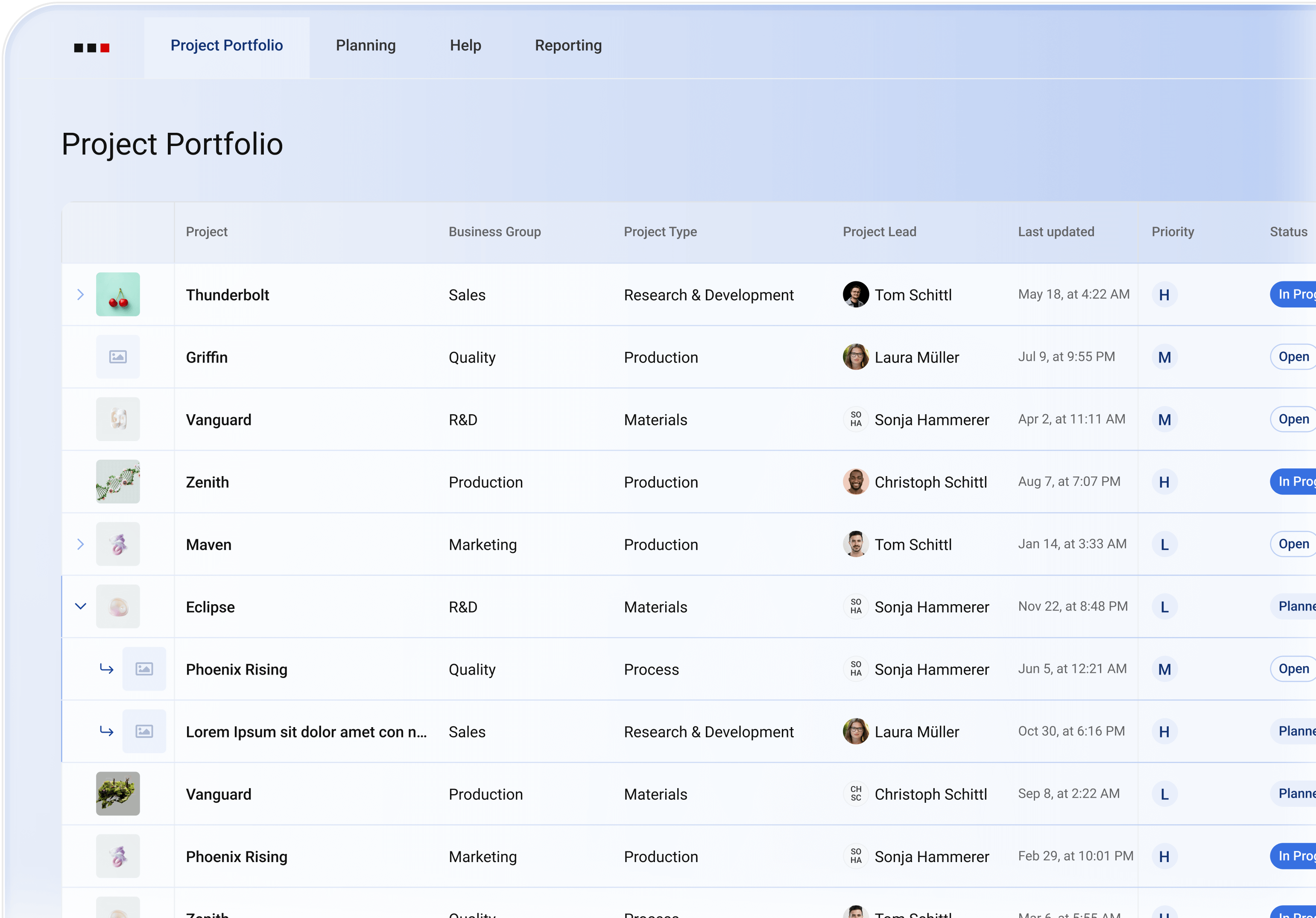Switch to the Planning tab

tap(365, 45)
